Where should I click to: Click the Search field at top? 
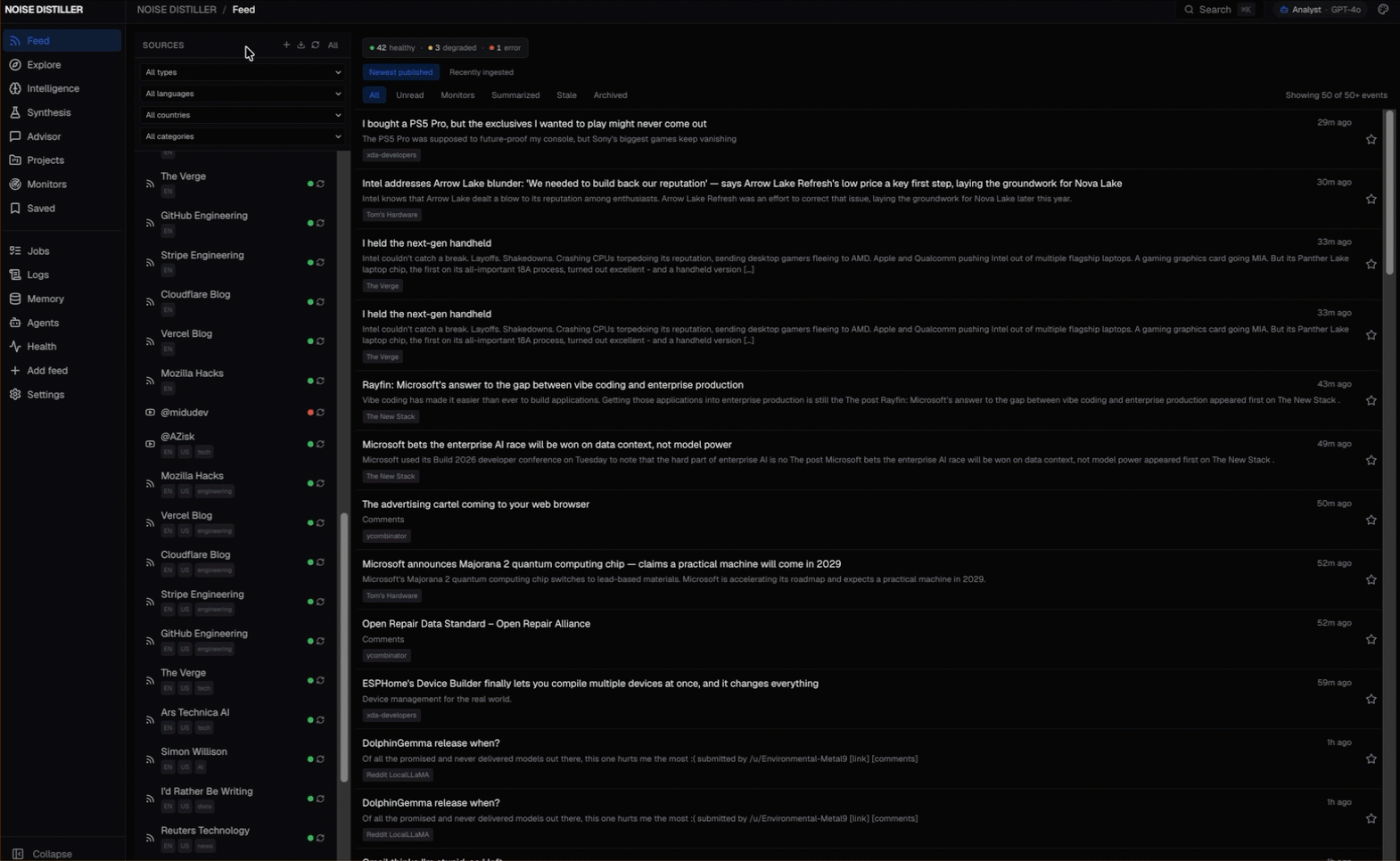[x=1219, y=10]
